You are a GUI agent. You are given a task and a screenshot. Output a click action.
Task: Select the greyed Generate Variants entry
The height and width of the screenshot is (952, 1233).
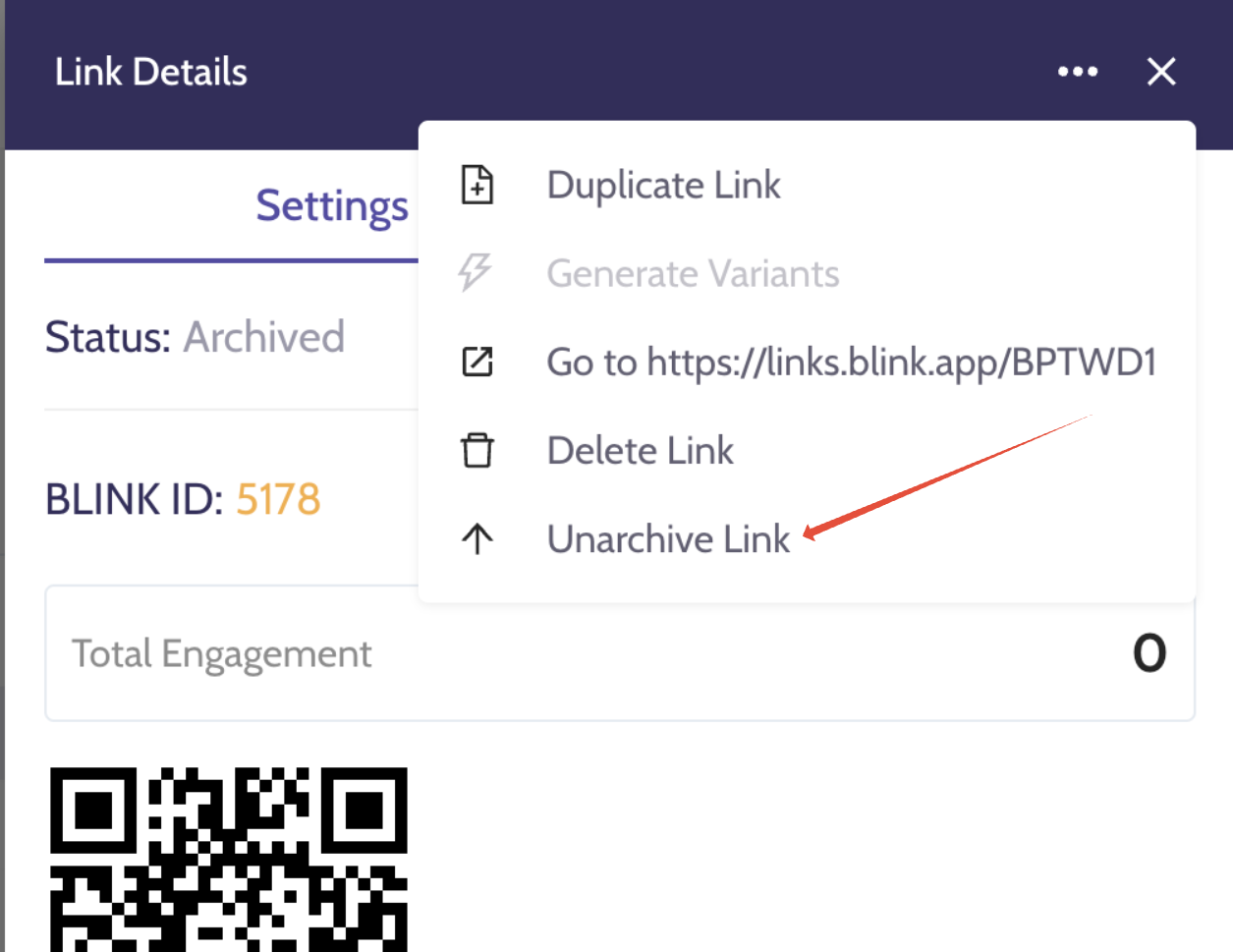[x=693, y=273]
